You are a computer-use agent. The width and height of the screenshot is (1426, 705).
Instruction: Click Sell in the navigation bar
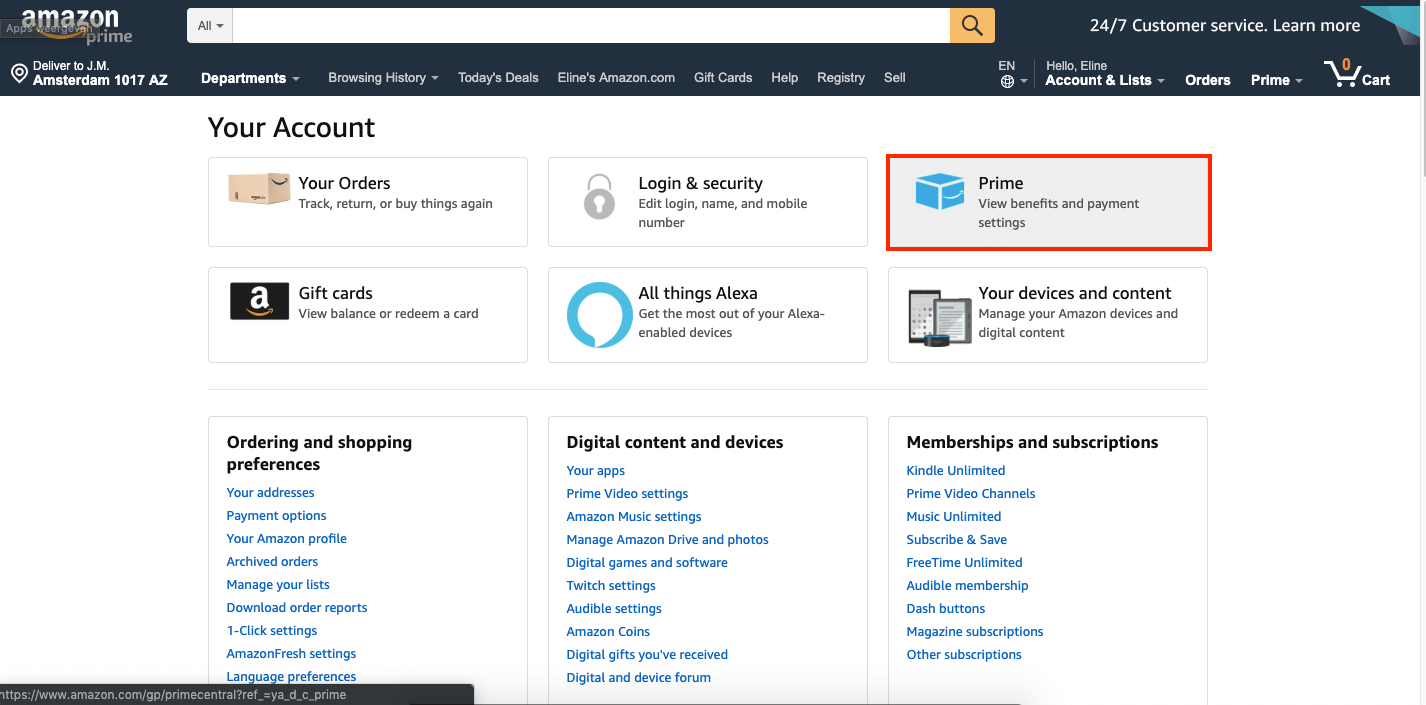point(895,77)
